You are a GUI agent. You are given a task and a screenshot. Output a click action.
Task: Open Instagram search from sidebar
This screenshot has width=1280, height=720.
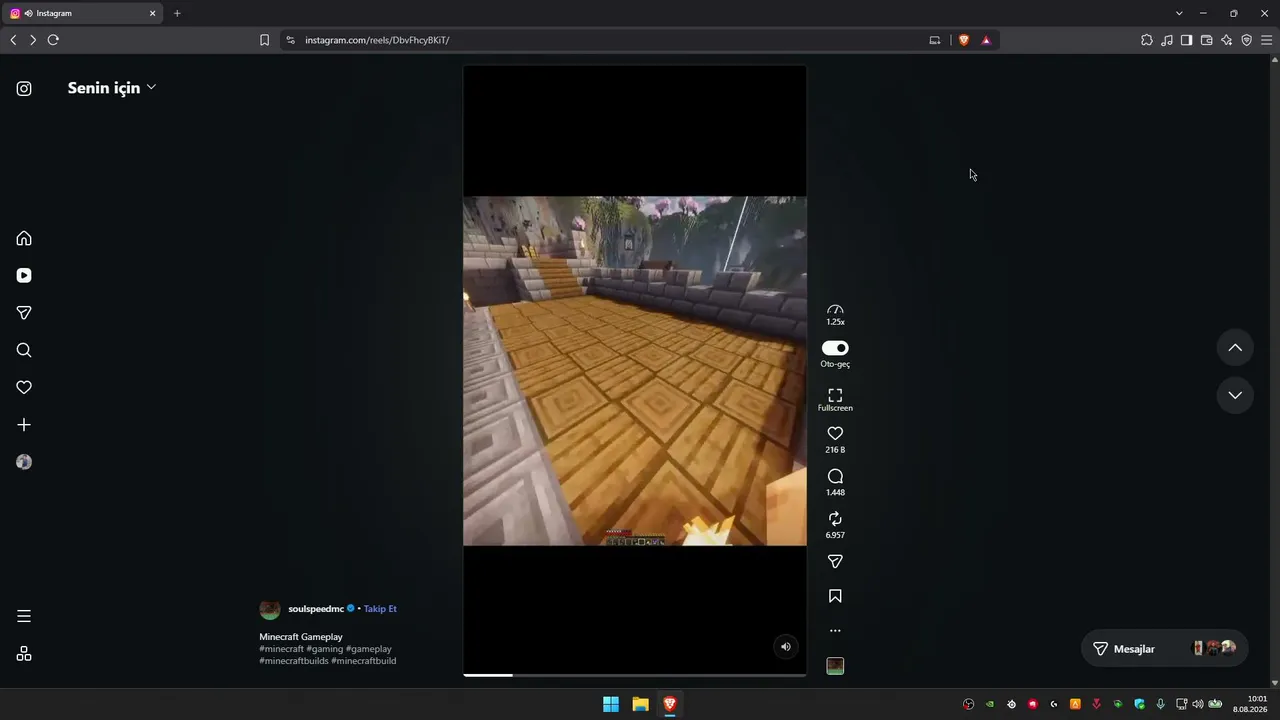[x=24, y=350]
